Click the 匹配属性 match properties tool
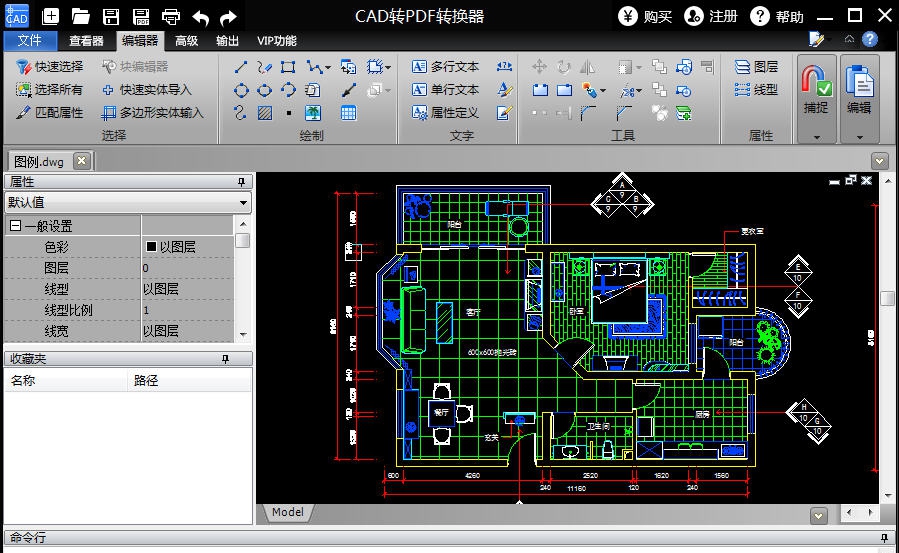 (50, 113)
